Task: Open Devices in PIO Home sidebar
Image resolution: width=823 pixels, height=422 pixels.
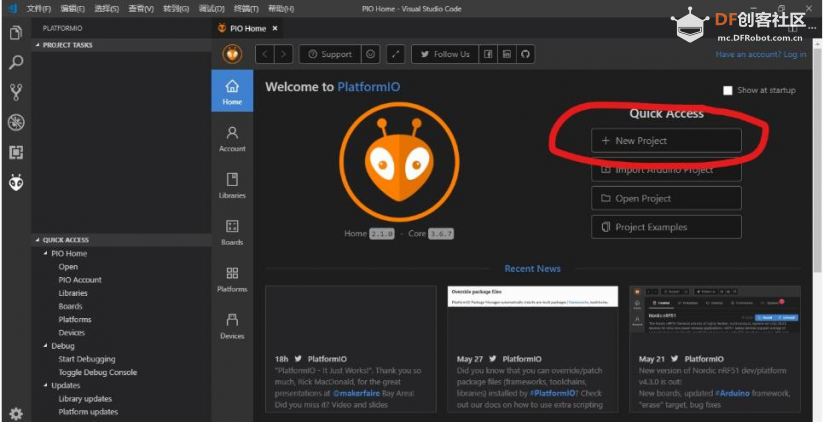Action: pos(232,326)
